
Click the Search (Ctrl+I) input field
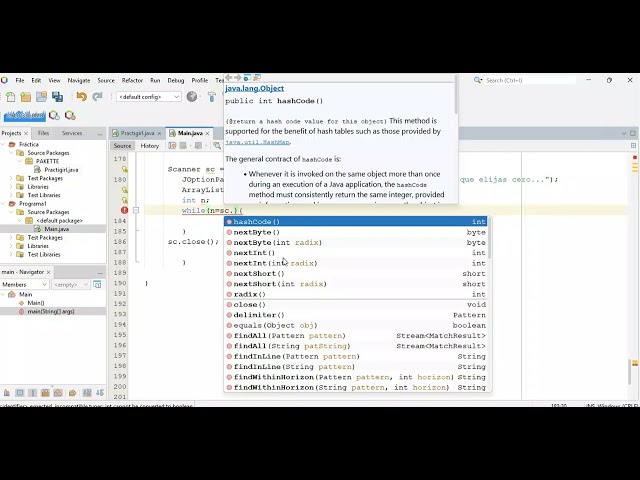tap(530, 80)
